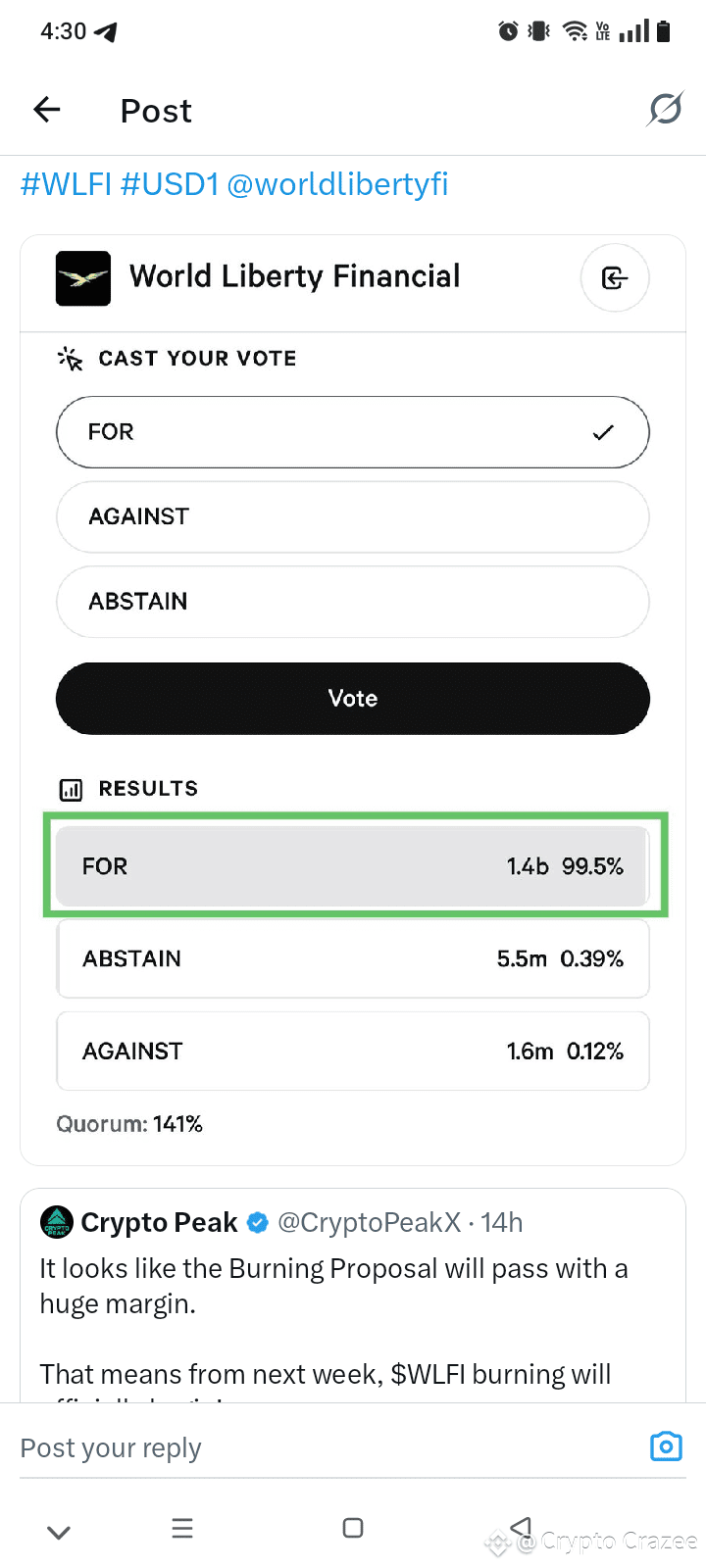Select the FOR vote option
706x1568 pixels.
(x=353, y=432)
